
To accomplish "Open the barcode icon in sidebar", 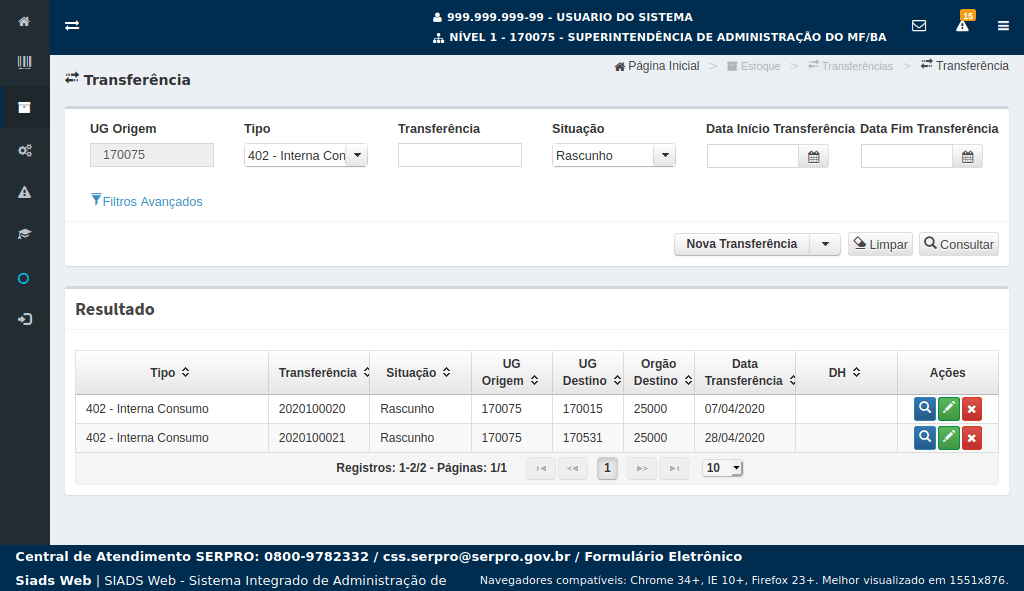I will (24, 63).
